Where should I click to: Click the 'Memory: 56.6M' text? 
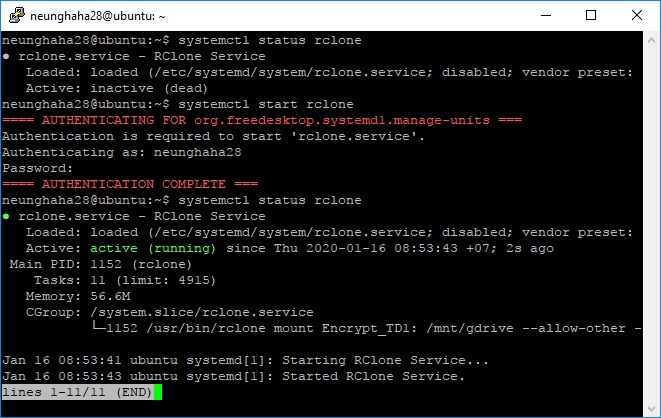78,296
